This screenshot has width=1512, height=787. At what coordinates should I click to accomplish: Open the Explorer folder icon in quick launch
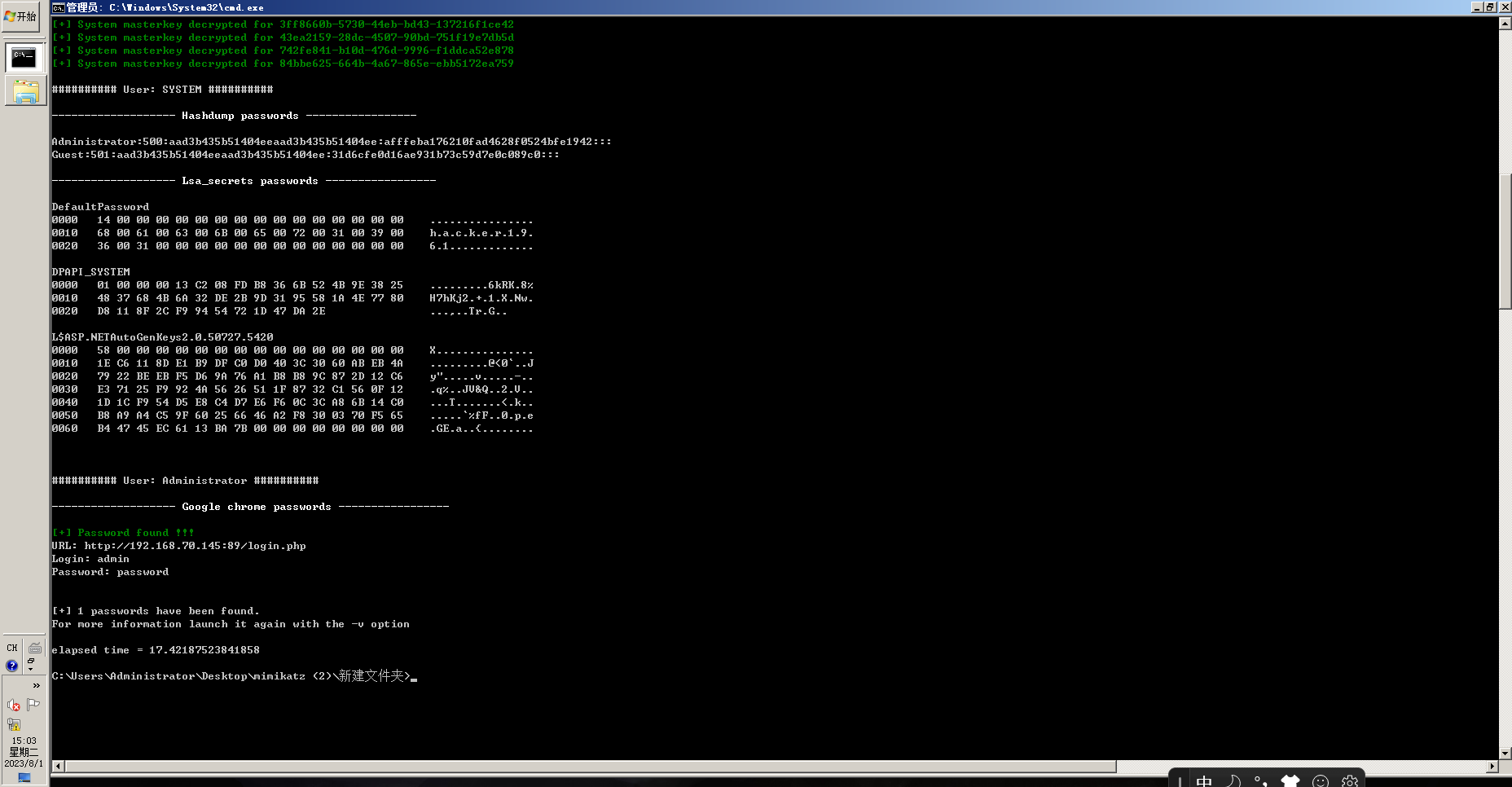point(24,91)
